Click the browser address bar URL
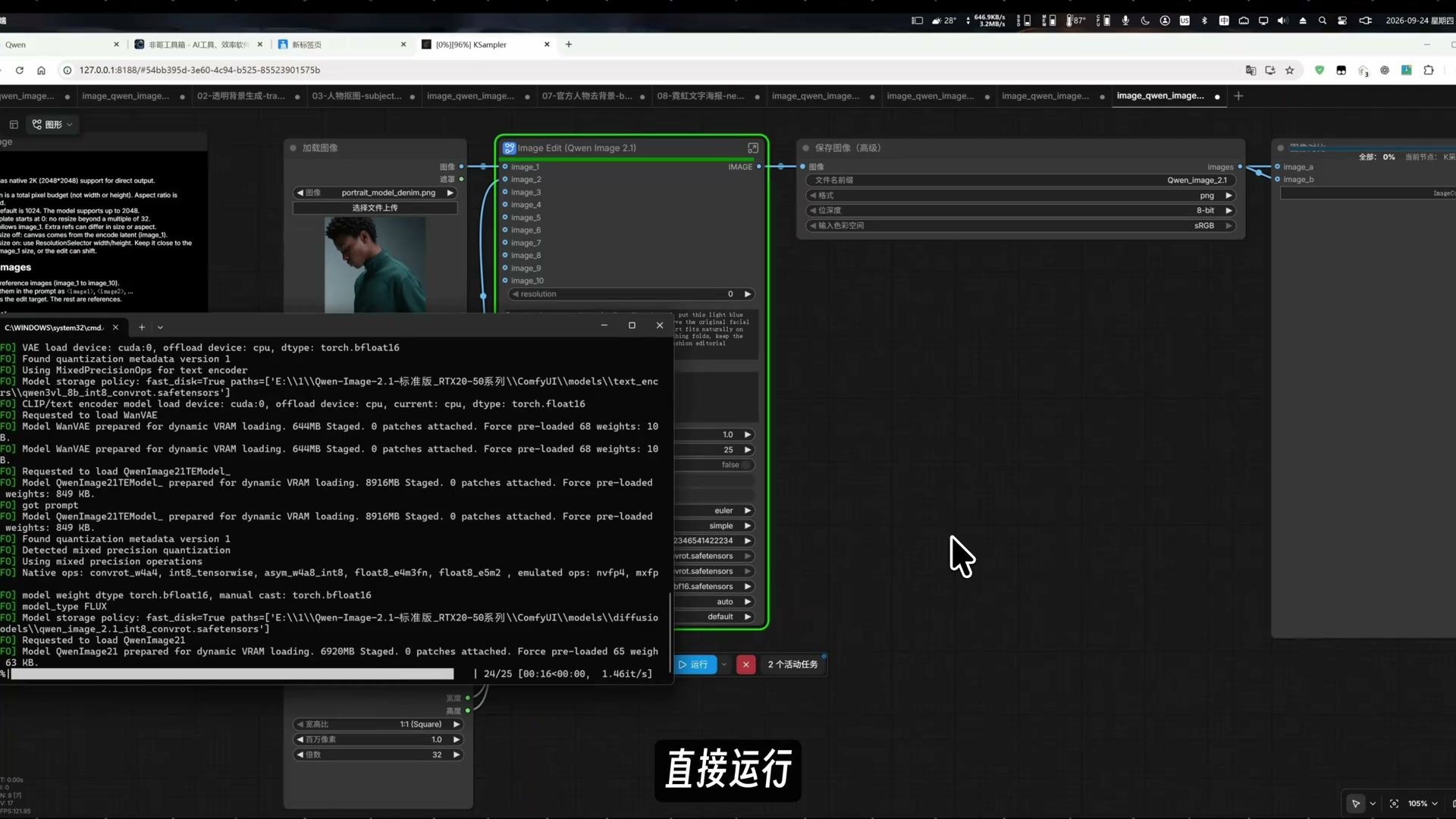1456x819 pixels. pyautogui.click(x=199, y=70)
